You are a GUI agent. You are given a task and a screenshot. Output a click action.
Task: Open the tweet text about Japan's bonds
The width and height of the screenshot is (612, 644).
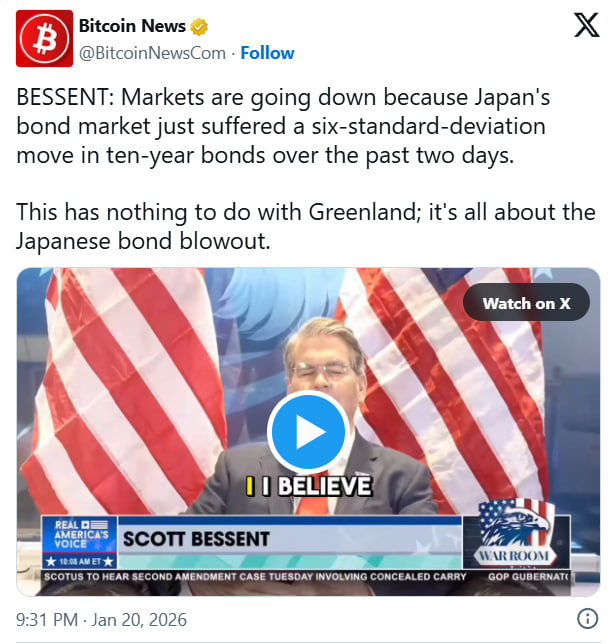(x=283, y=126)
